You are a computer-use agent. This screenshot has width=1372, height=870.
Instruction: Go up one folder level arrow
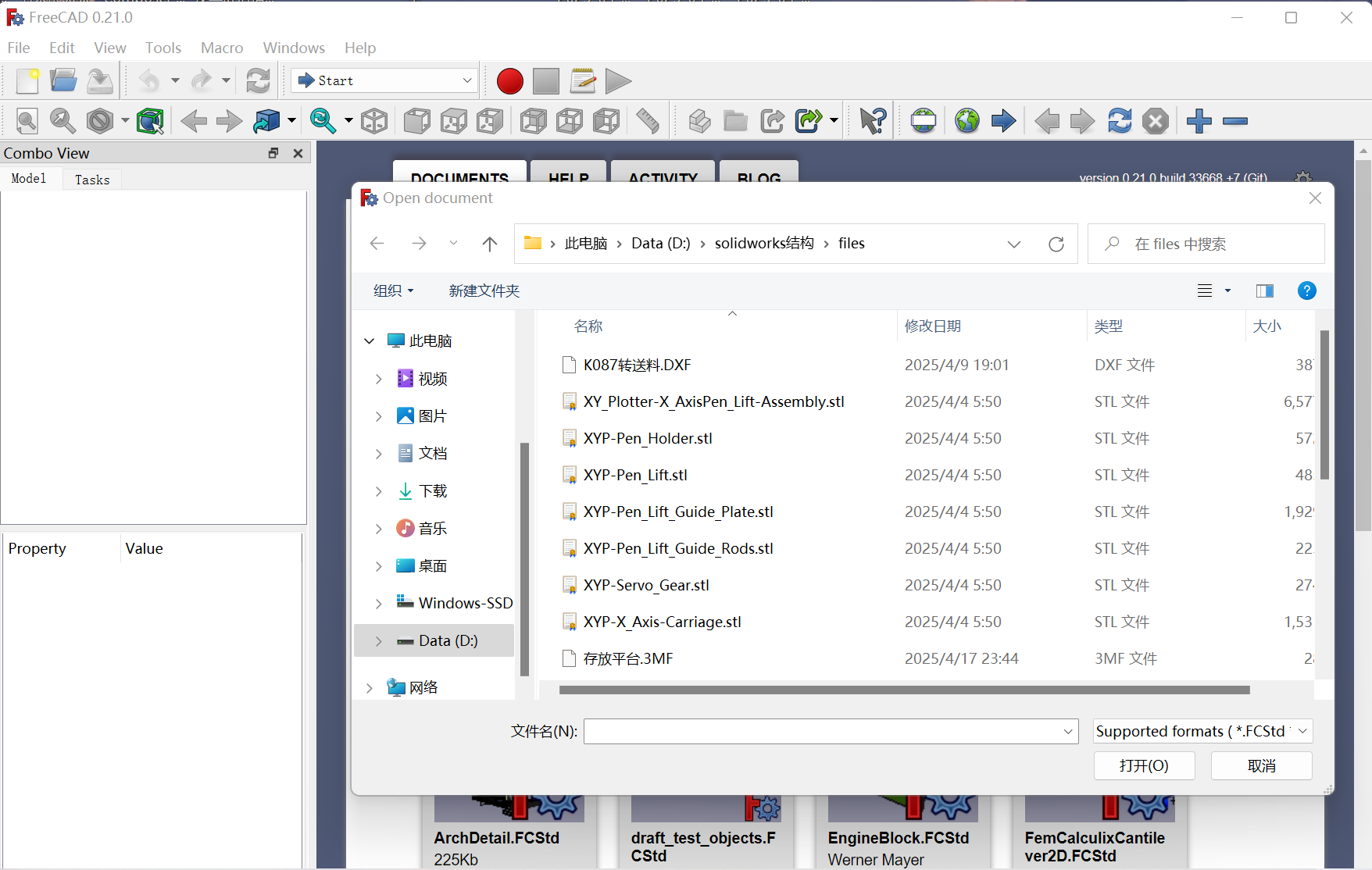coord(490,244)
